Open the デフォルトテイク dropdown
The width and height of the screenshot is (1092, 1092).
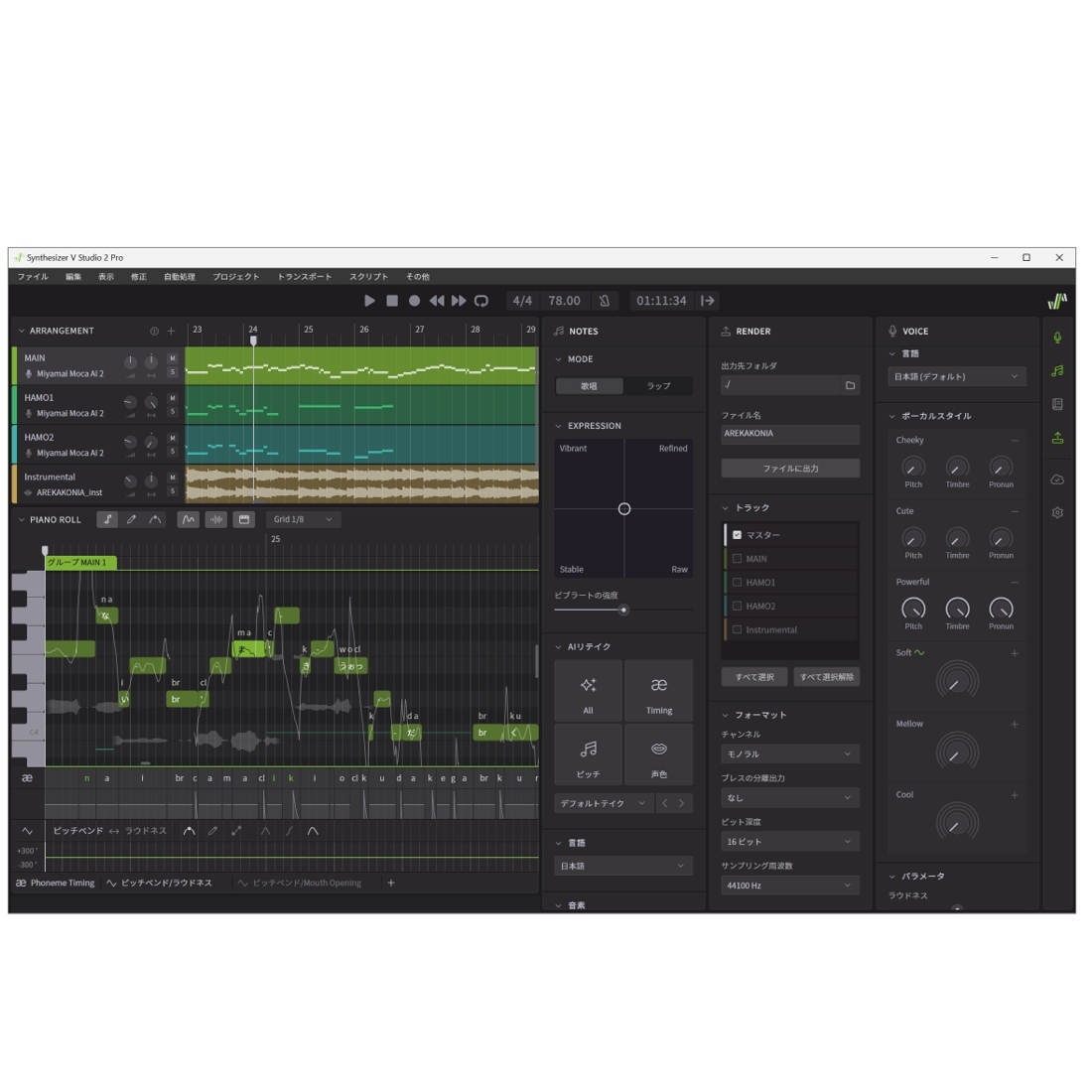[604, 803]
